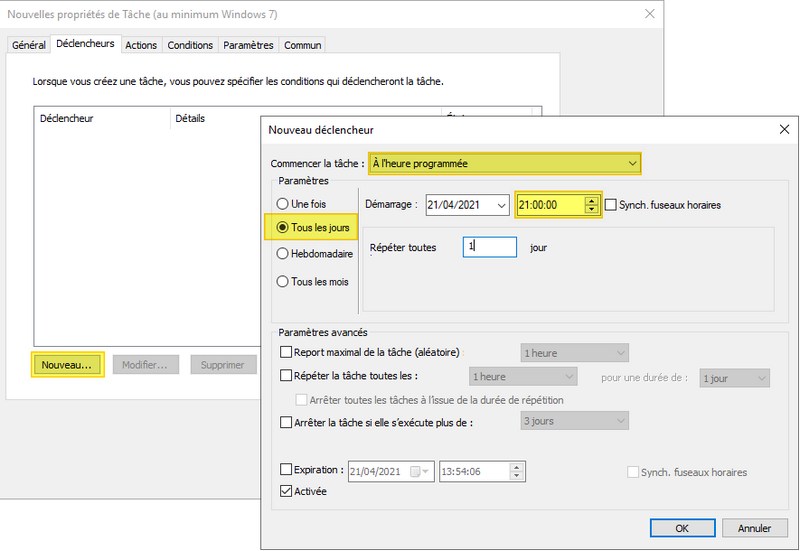Enable Répéter la tâche toutes les

[x=287, y=377]
